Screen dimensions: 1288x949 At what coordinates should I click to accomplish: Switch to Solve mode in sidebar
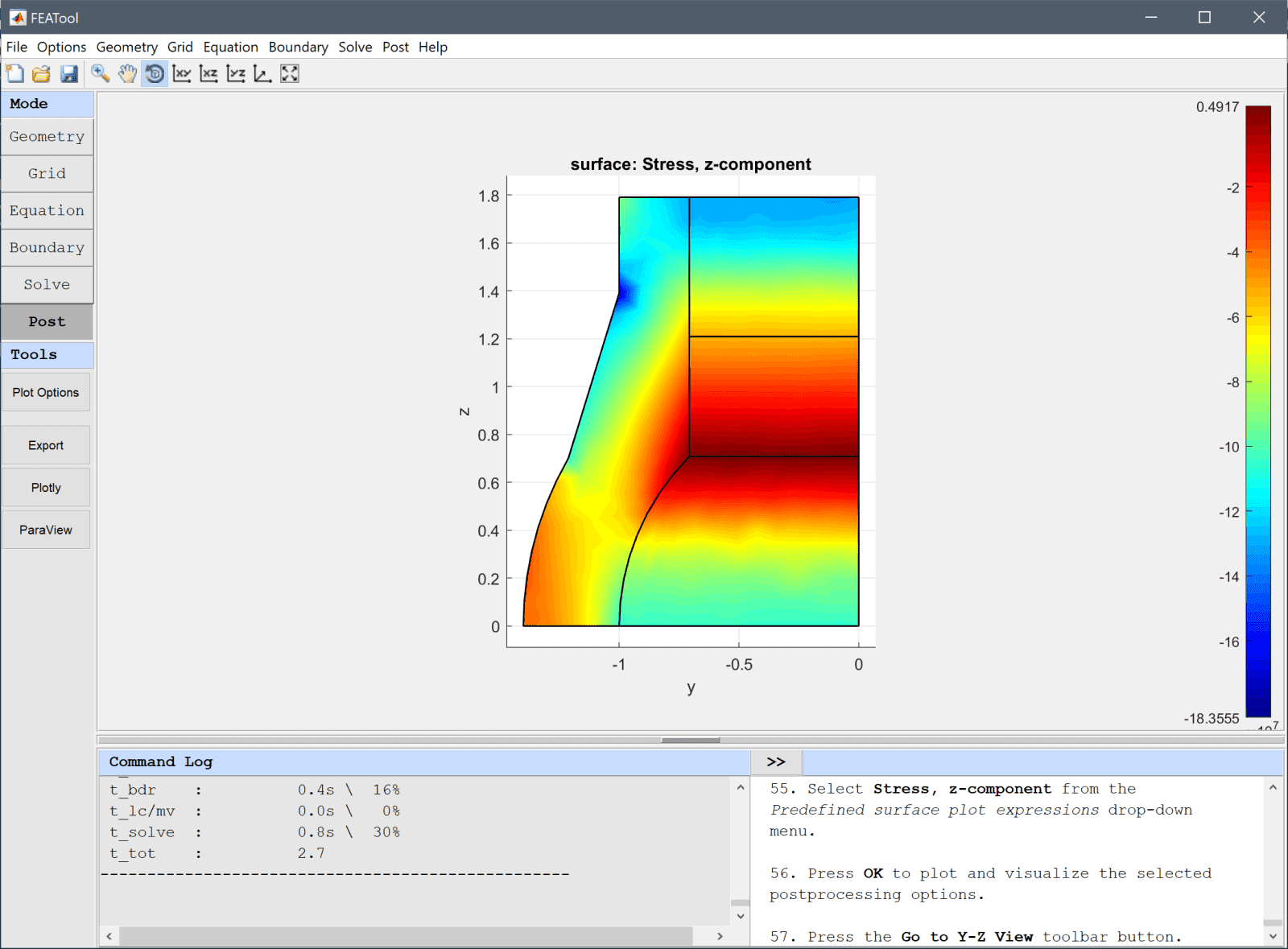47,285
